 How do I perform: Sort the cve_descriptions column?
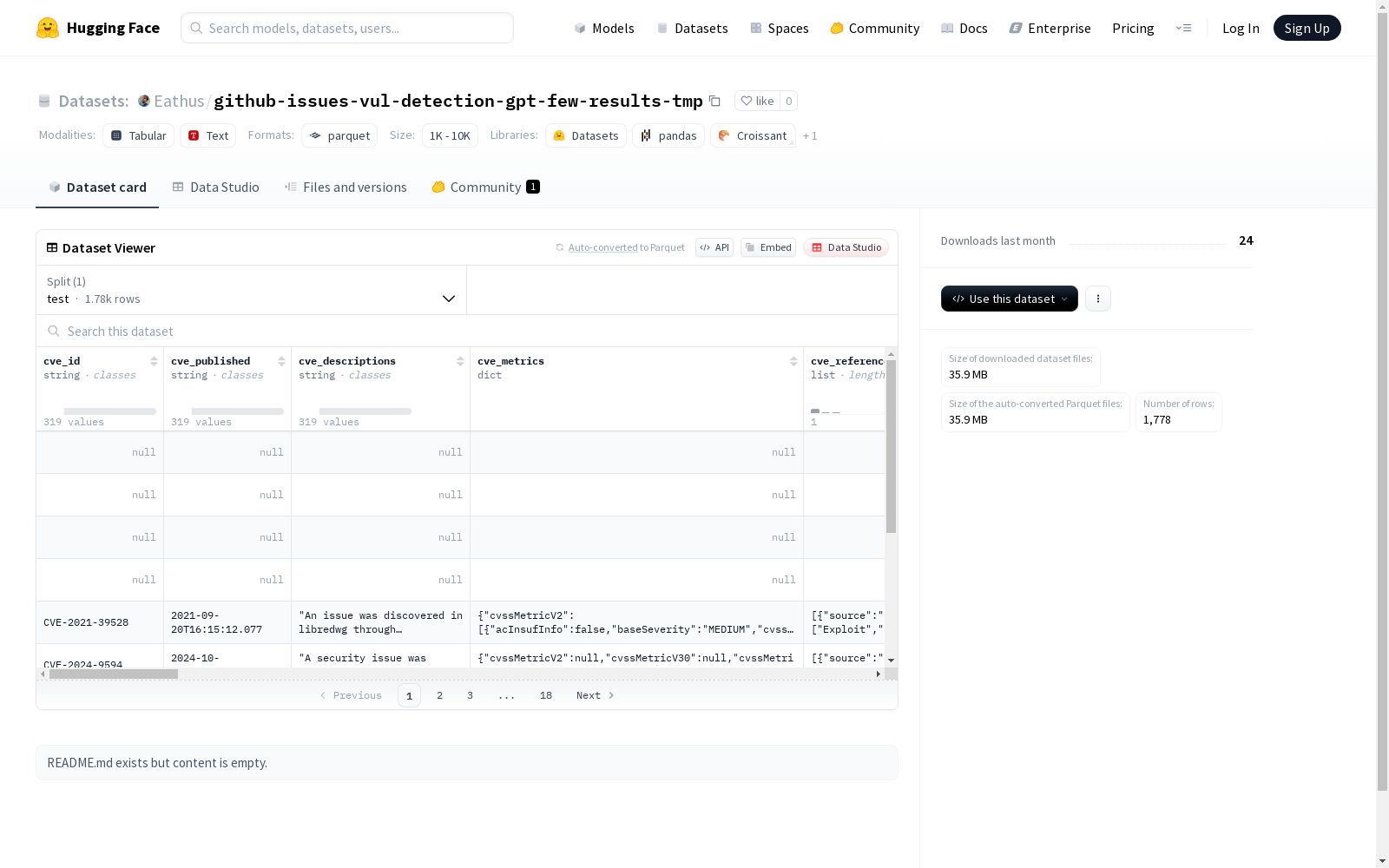(x=460, y=361)
